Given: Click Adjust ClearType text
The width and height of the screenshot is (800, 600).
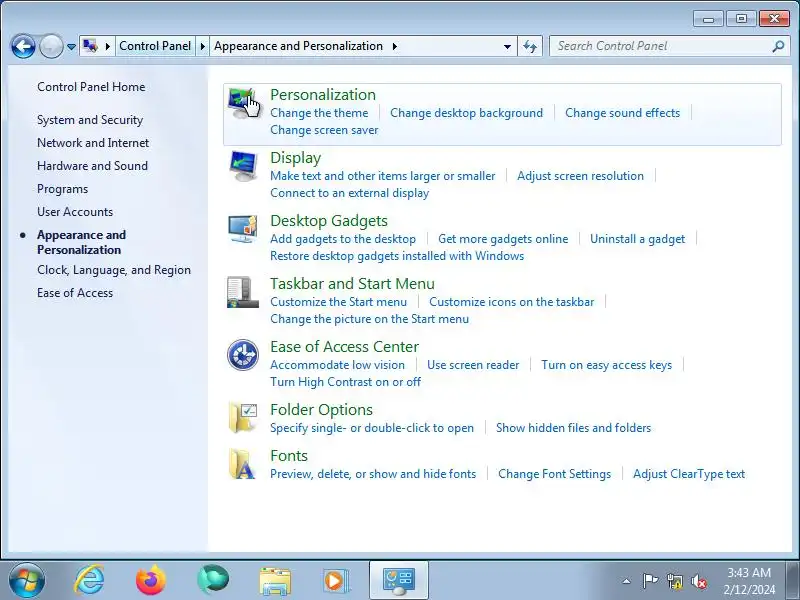Looking at the screenshot, I should [689, 474].
